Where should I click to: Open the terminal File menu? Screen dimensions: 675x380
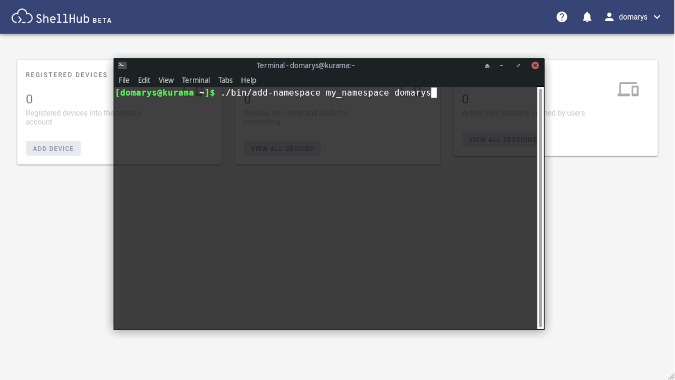tap(124, 80)
